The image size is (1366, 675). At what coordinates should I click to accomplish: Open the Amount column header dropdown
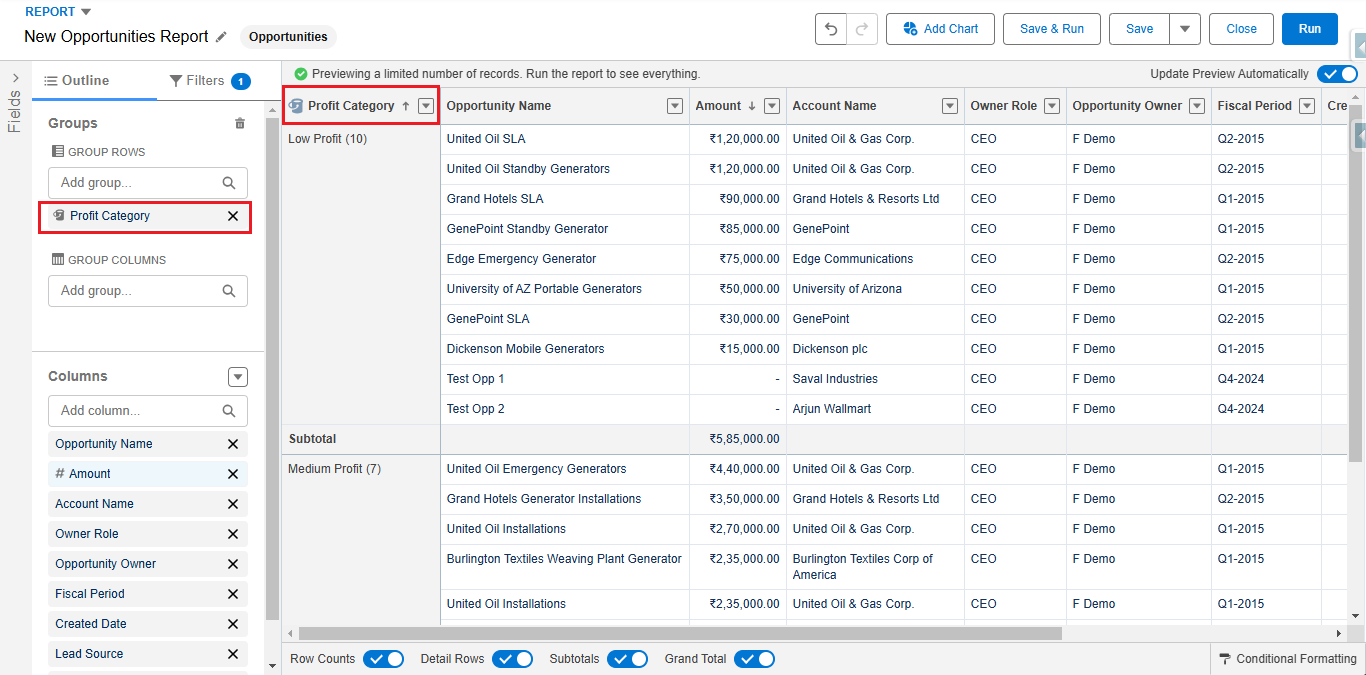771,105
